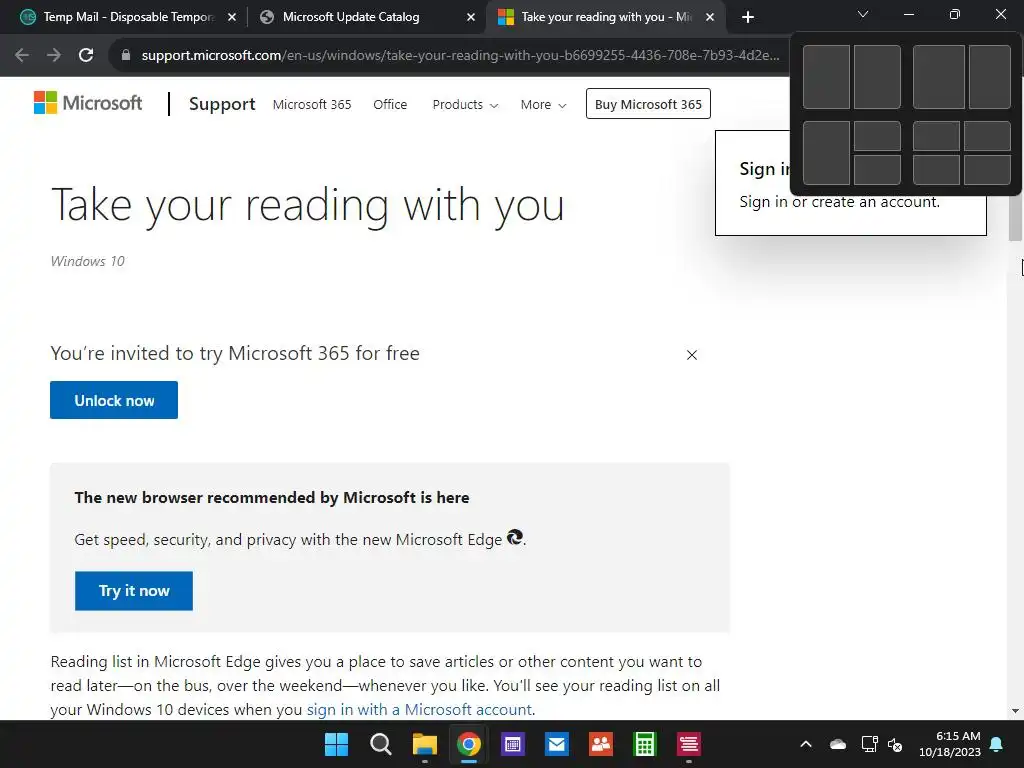1024x768 pixels.
Task: Click the OneDrive cloud tray icon
Action: [838, 744]
